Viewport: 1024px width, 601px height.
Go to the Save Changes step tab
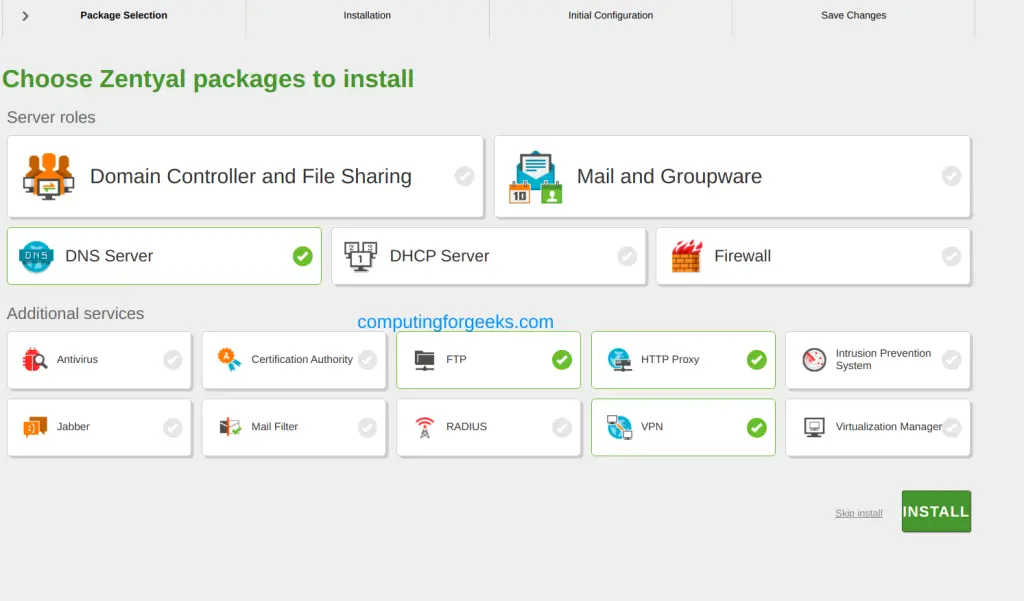point(854,15)
